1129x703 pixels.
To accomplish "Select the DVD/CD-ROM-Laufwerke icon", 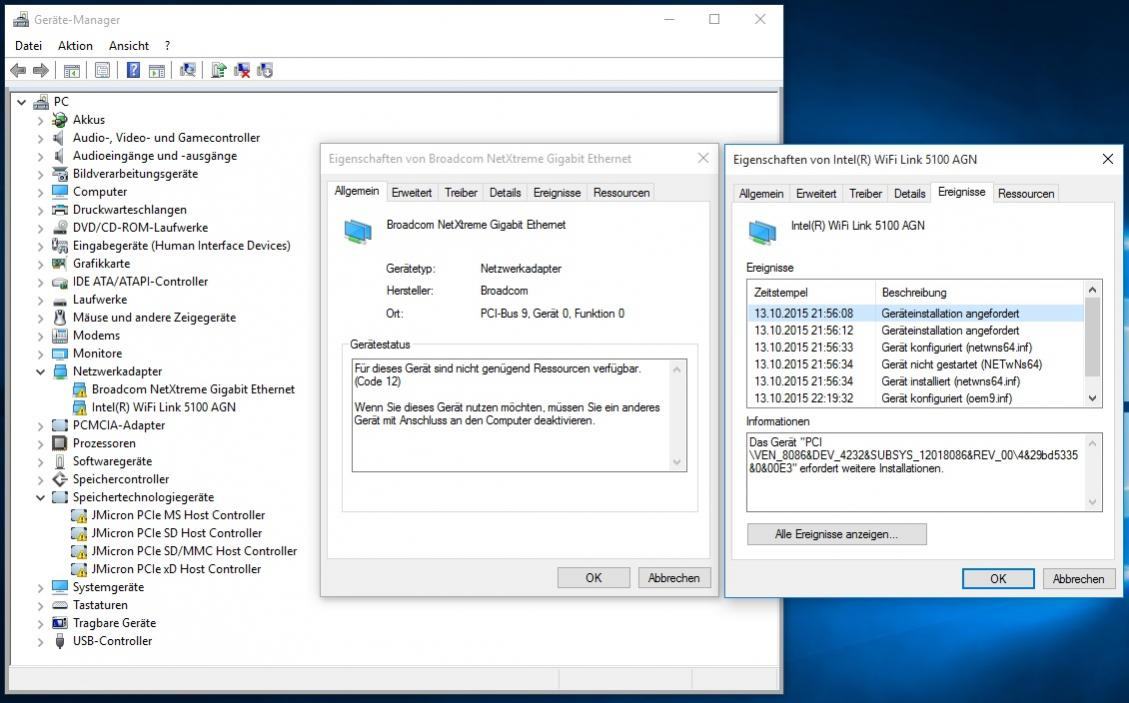I will coord(60,228).
